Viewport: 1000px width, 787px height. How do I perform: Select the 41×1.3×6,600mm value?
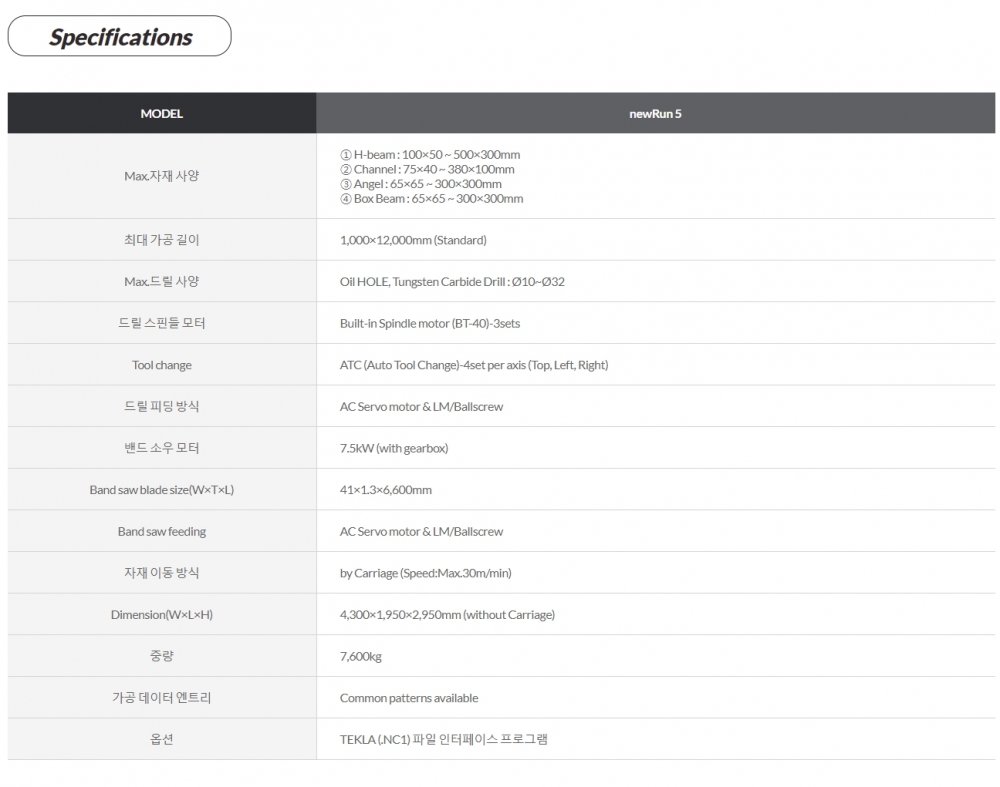pos(386,490)
